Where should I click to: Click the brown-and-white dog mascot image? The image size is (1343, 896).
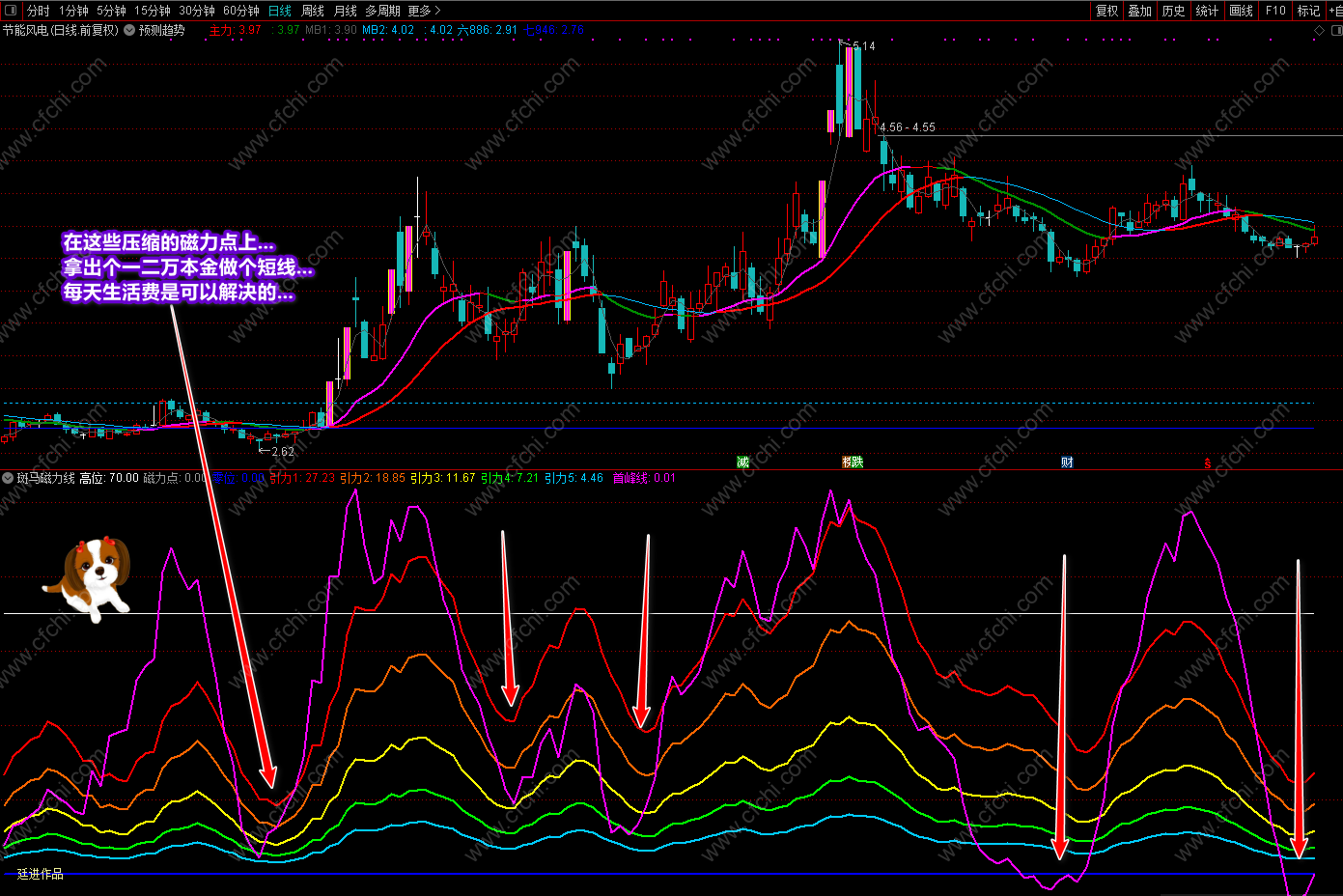tap(88, 578)
